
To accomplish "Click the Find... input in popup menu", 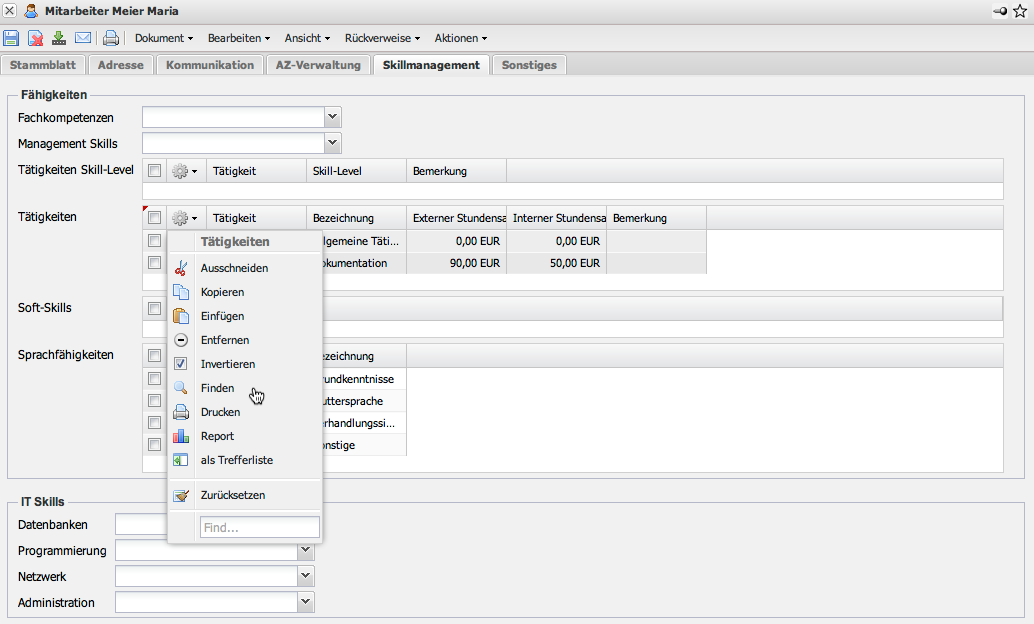I will (259, 527).
